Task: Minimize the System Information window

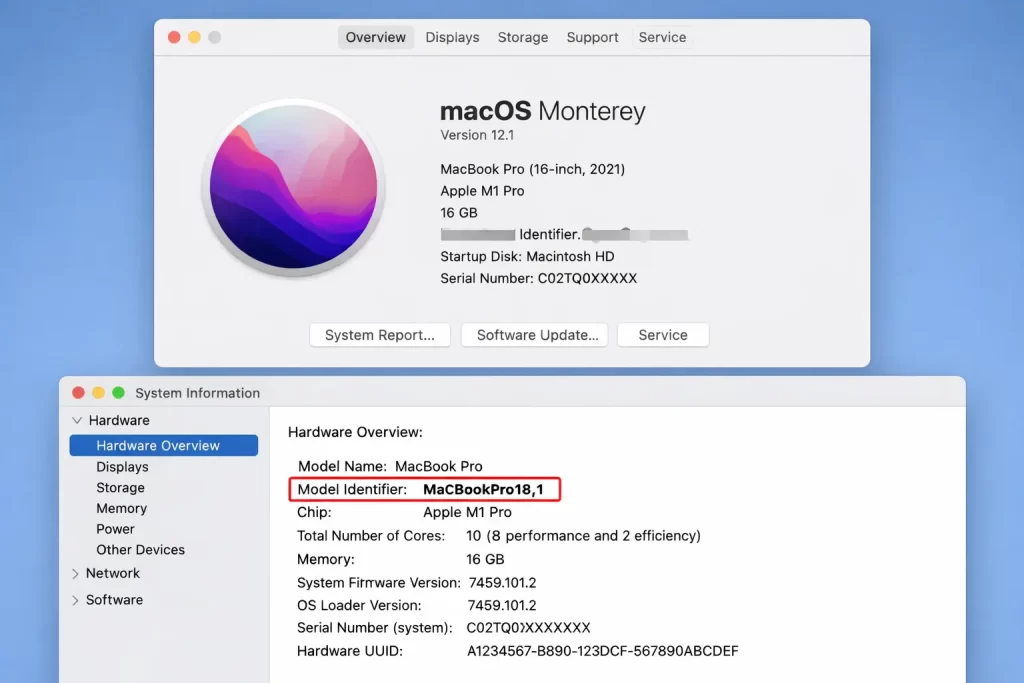Action: tap(98, 392)
